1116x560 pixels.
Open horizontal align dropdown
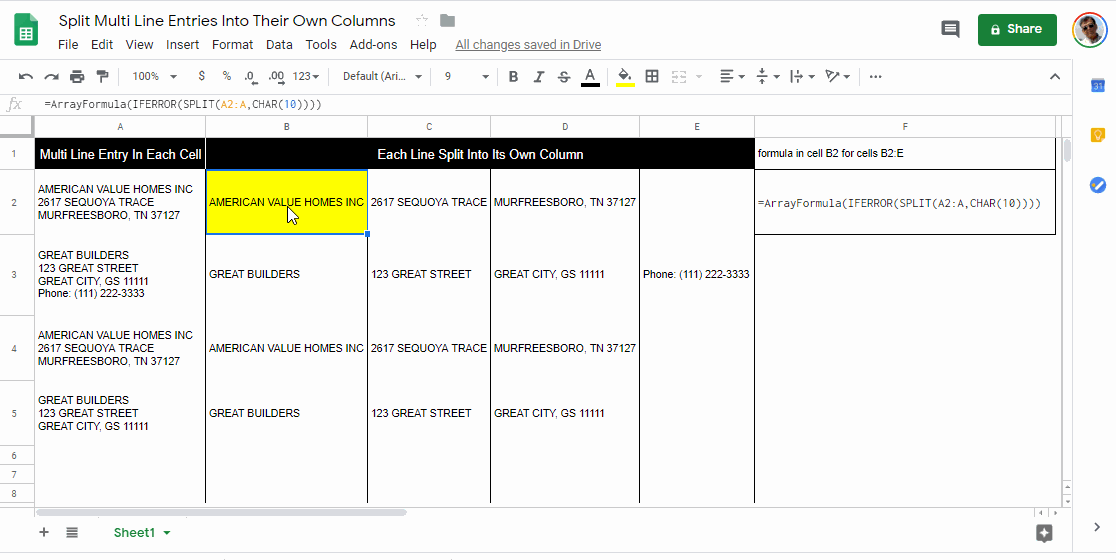coord(732,76)
